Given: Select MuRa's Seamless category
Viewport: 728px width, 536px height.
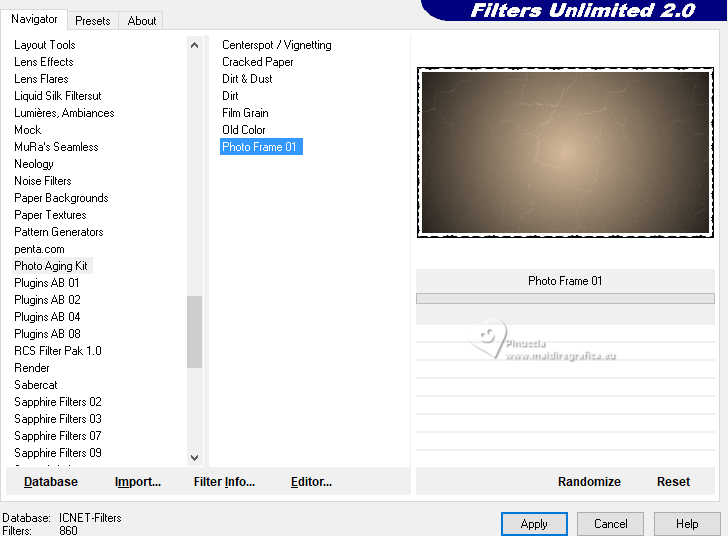Looking at the screenshot, I should click(x=56, y=147).
